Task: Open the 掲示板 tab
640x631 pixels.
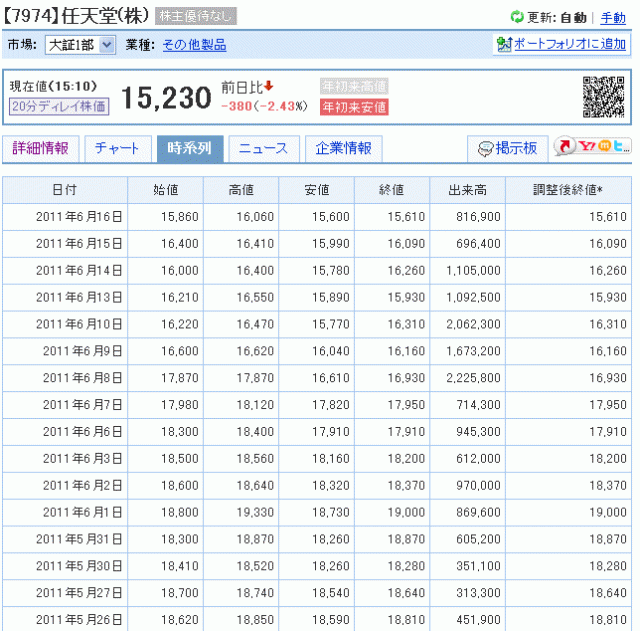Action: (x=508, y=149)
